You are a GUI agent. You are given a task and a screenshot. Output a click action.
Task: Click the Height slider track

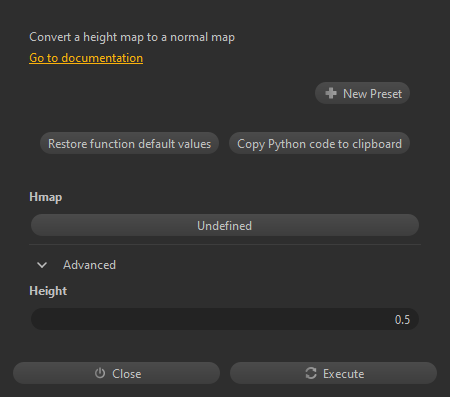[x=225, y=319]
